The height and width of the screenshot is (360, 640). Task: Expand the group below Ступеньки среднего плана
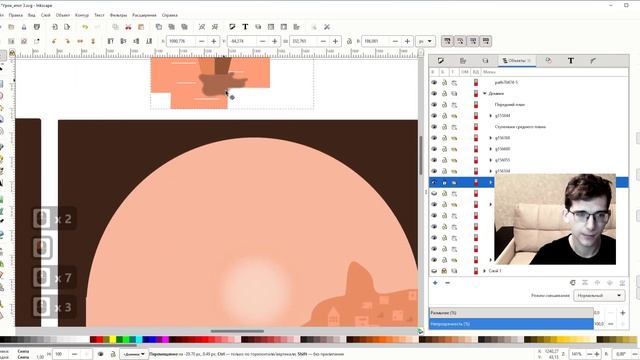pos(491,138)
